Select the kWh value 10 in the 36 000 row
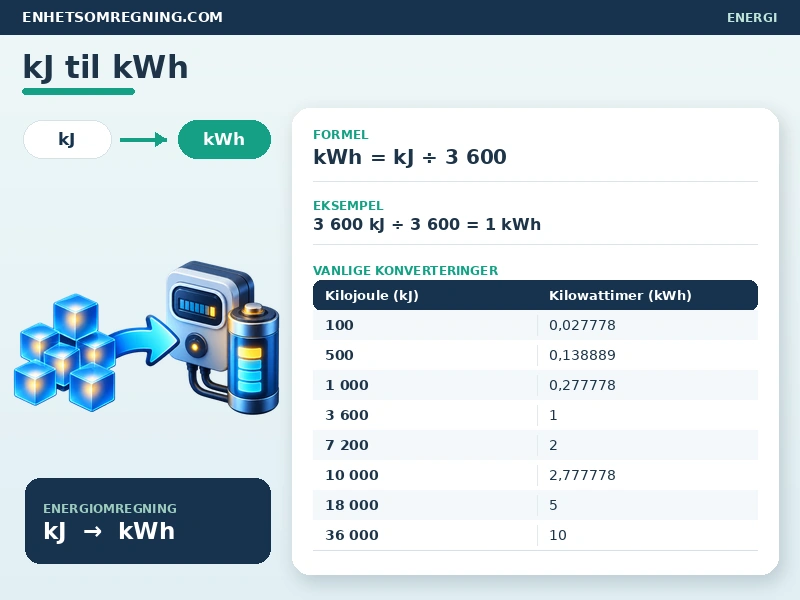800x600 pixels. 648,535
